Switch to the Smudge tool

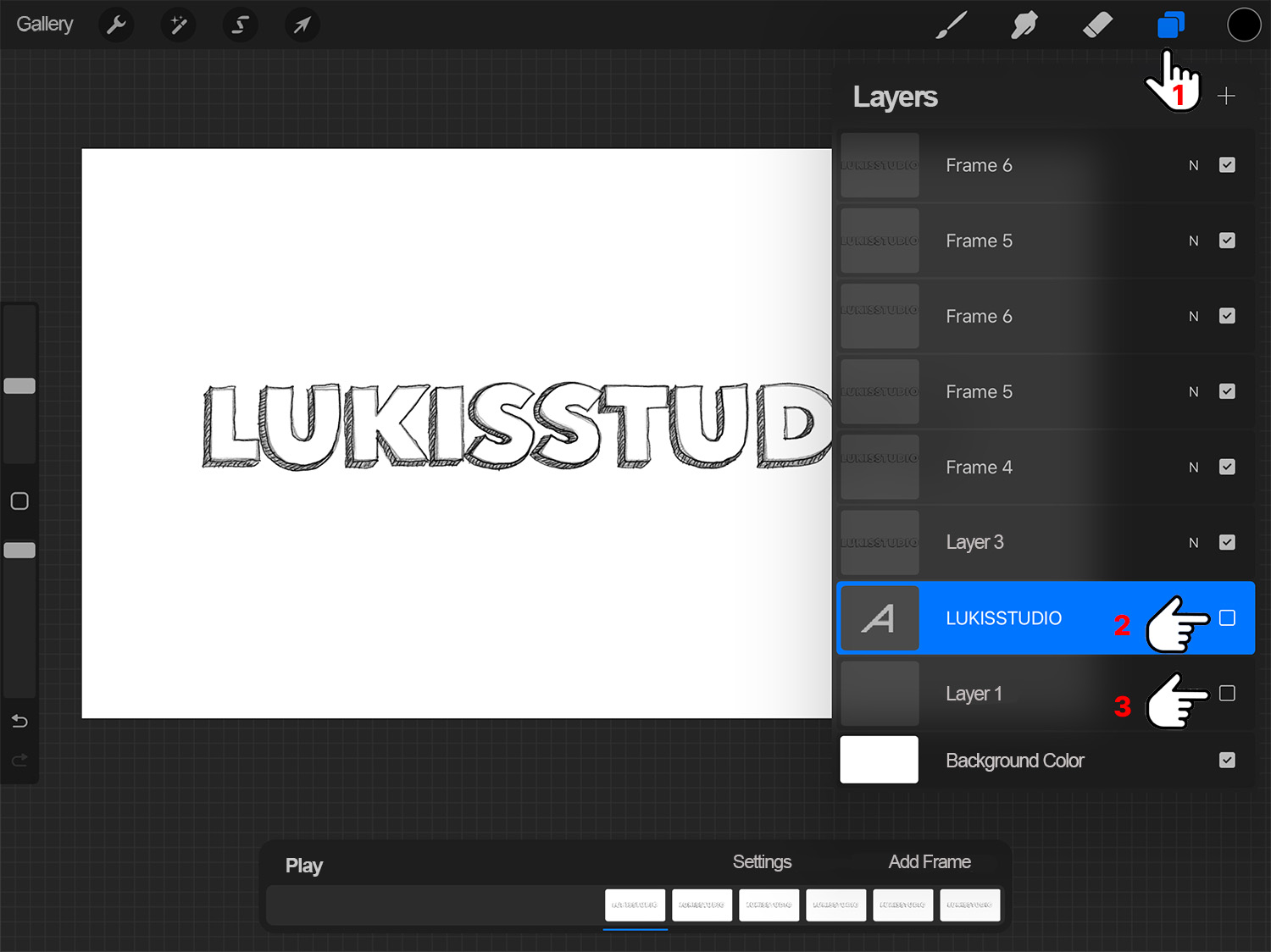coord(1024,25)
